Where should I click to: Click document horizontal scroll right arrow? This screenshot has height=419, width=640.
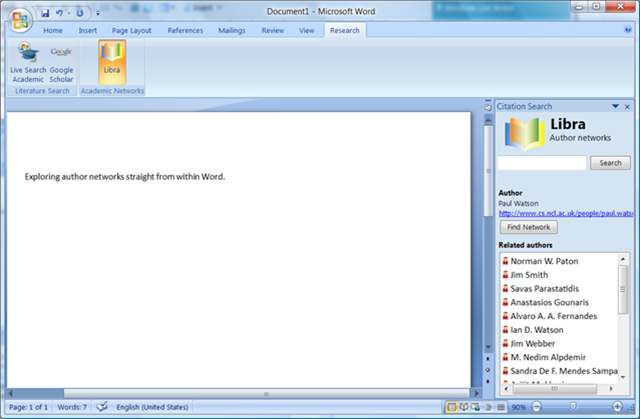[476, 394]
